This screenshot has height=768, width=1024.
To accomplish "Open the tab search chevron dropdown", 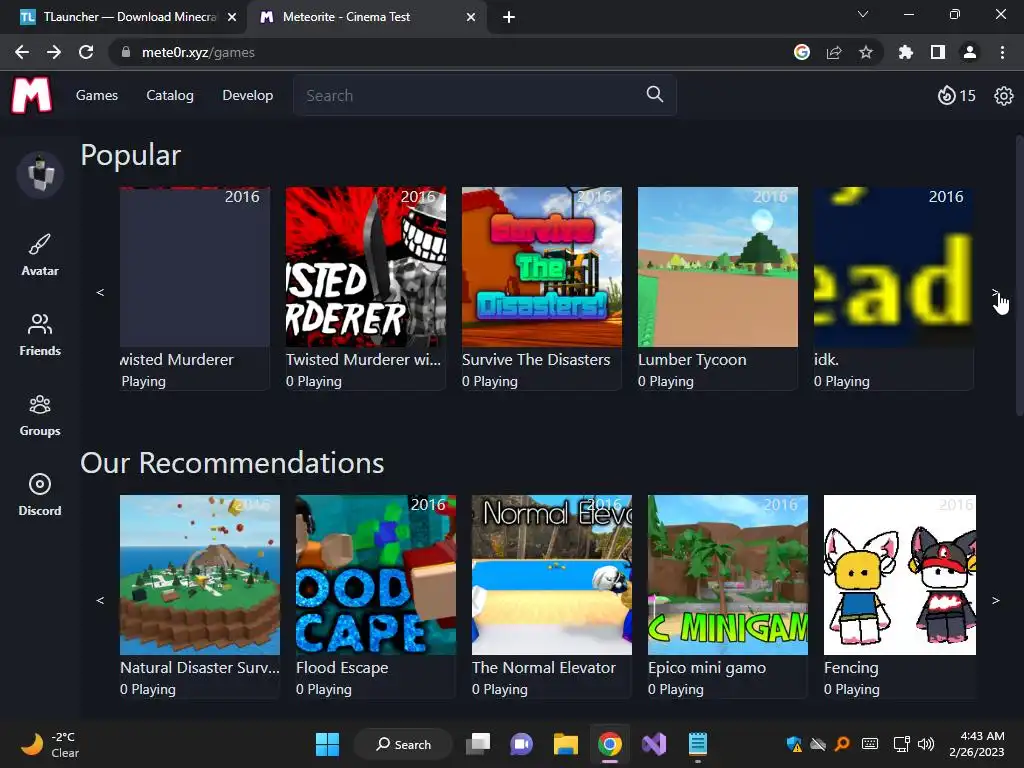I will [x=863, y=14].
